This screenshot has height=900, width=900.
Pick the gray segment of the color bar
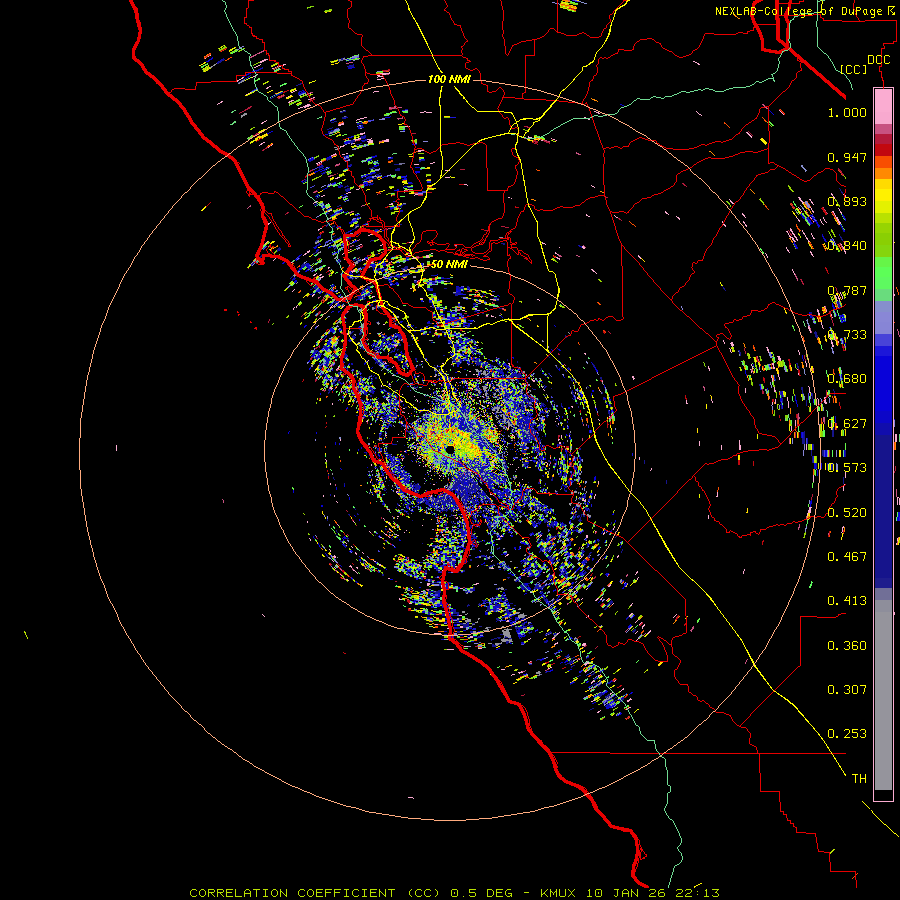tap(883, 695)
